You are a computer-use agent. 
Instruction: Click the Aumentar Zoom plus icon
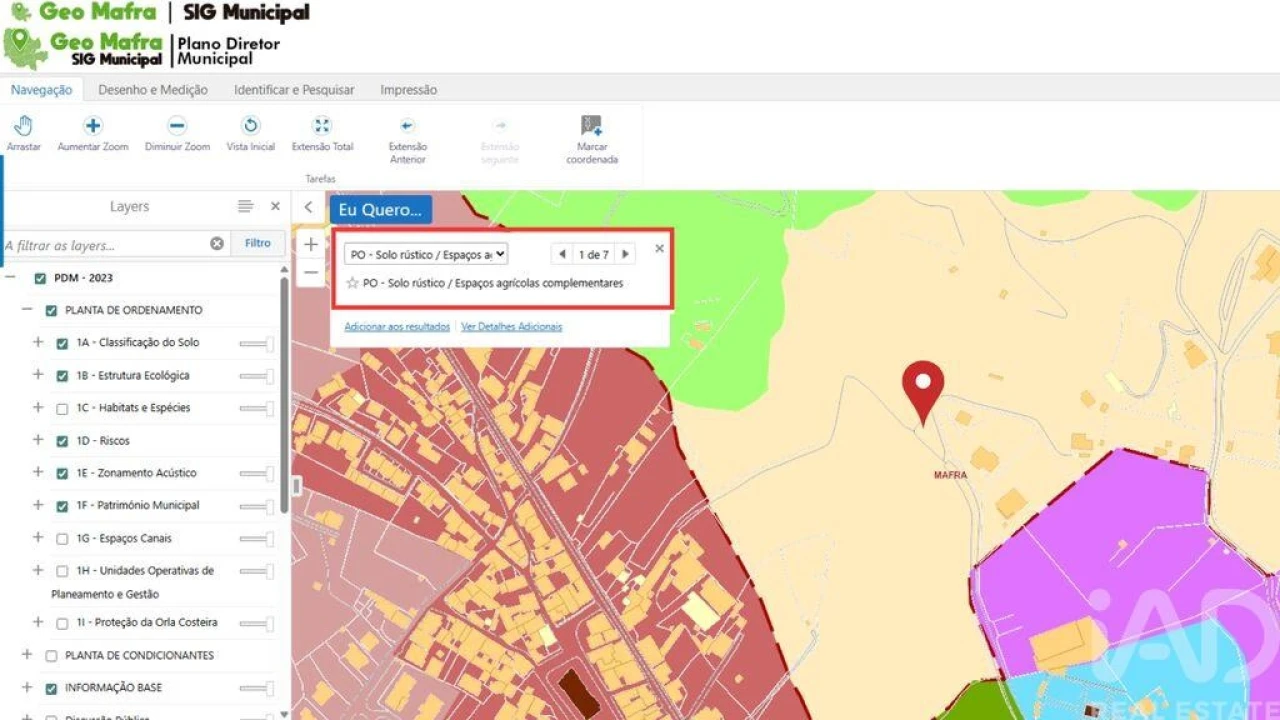[x=93, y=126]
